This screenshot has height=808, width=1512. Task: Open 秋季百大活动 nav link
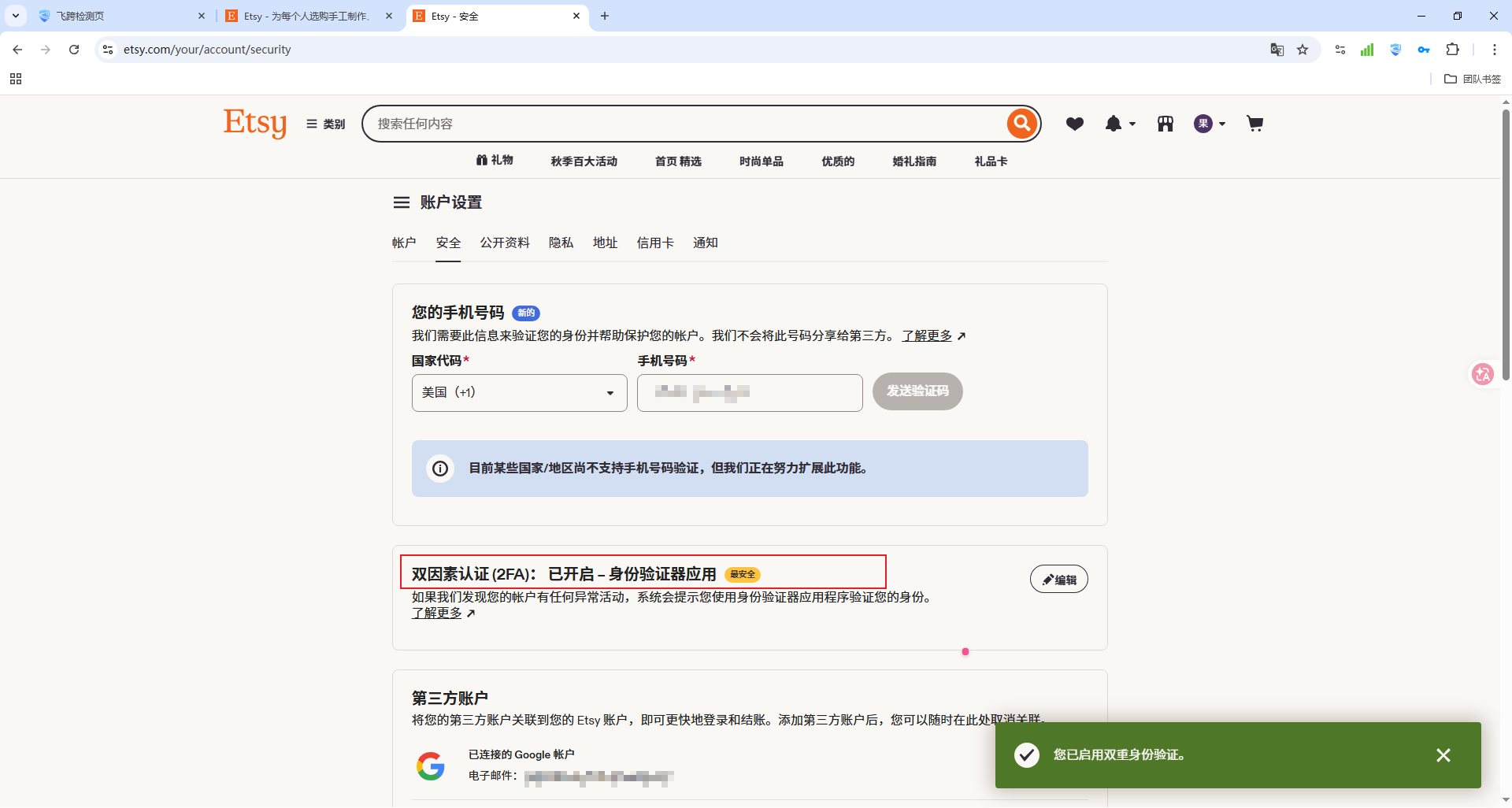584,161
